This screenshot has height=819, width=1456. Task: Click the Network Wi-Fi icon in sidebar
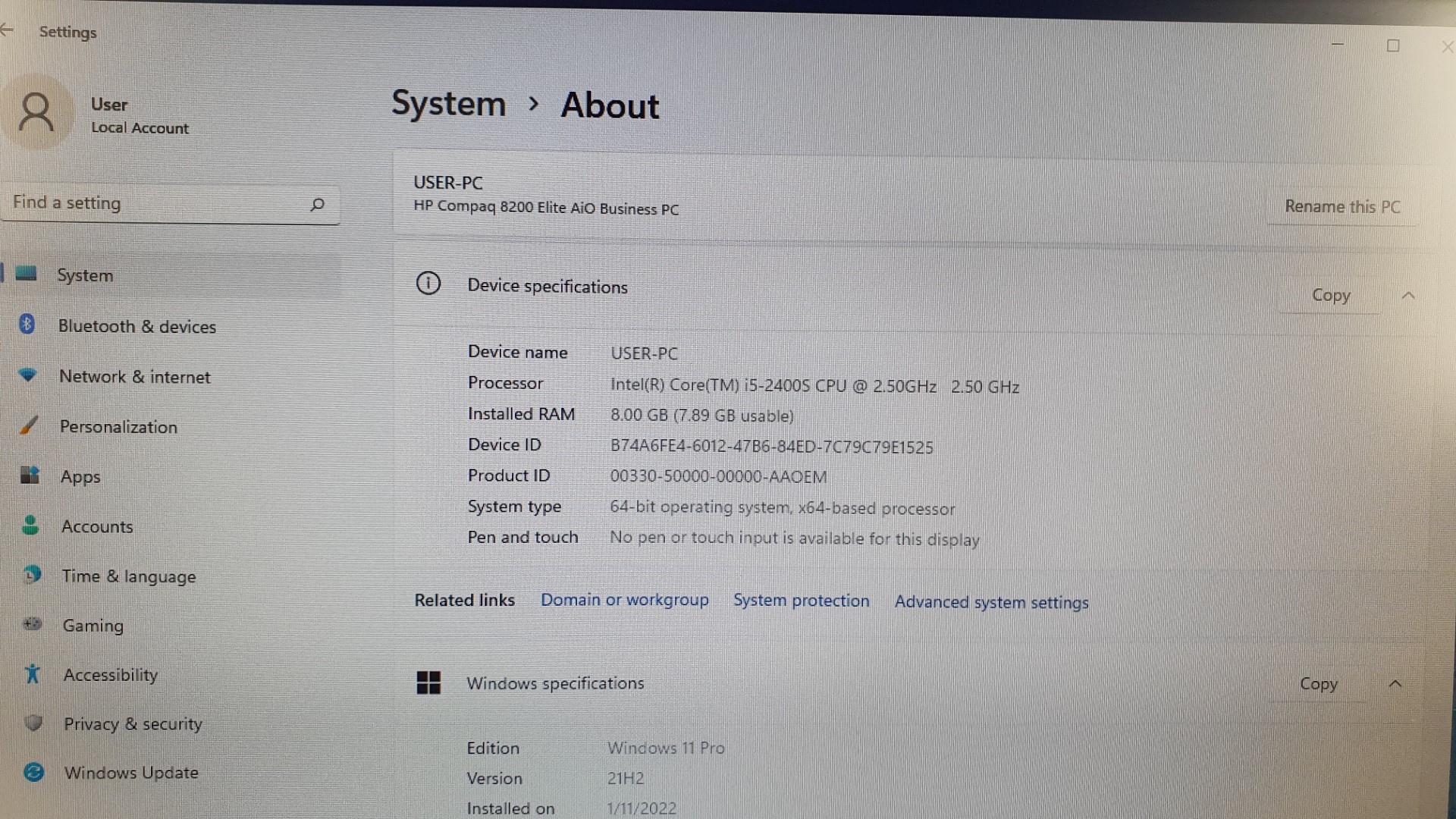click(28, 375)
